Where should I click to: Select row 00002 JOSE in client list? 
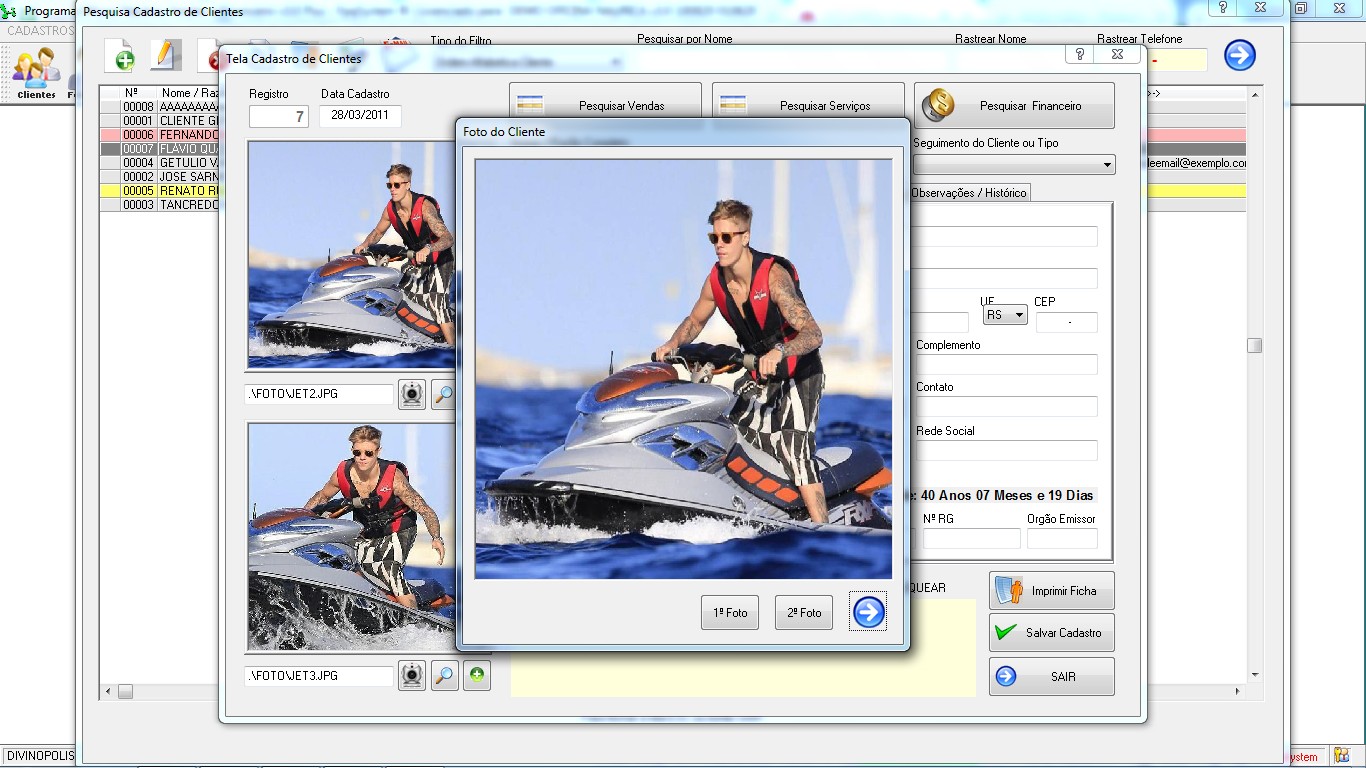pos(160,177)
